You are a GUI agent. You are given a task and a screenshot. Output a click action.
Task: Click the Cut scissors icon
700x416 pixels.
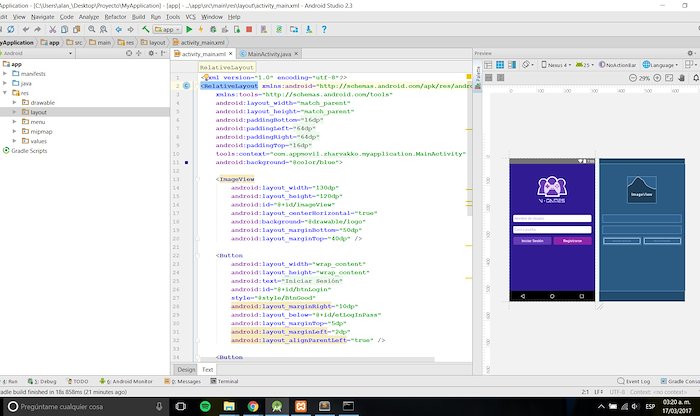pyautogui.click(x=52, y=29)
